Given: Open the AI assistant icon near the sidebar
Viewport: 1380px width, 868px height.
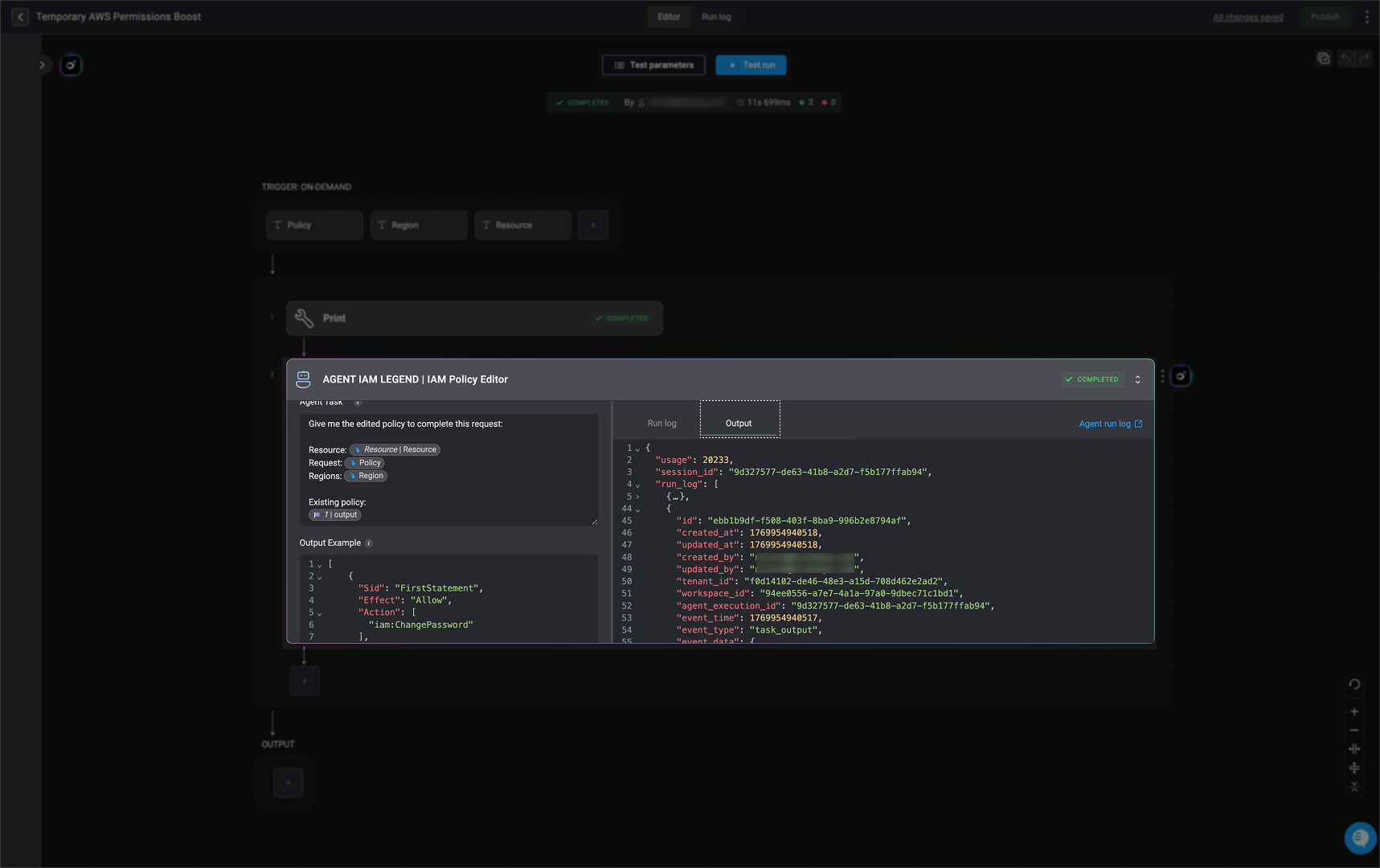Looking at the screenshot, I should click(71, 65).
